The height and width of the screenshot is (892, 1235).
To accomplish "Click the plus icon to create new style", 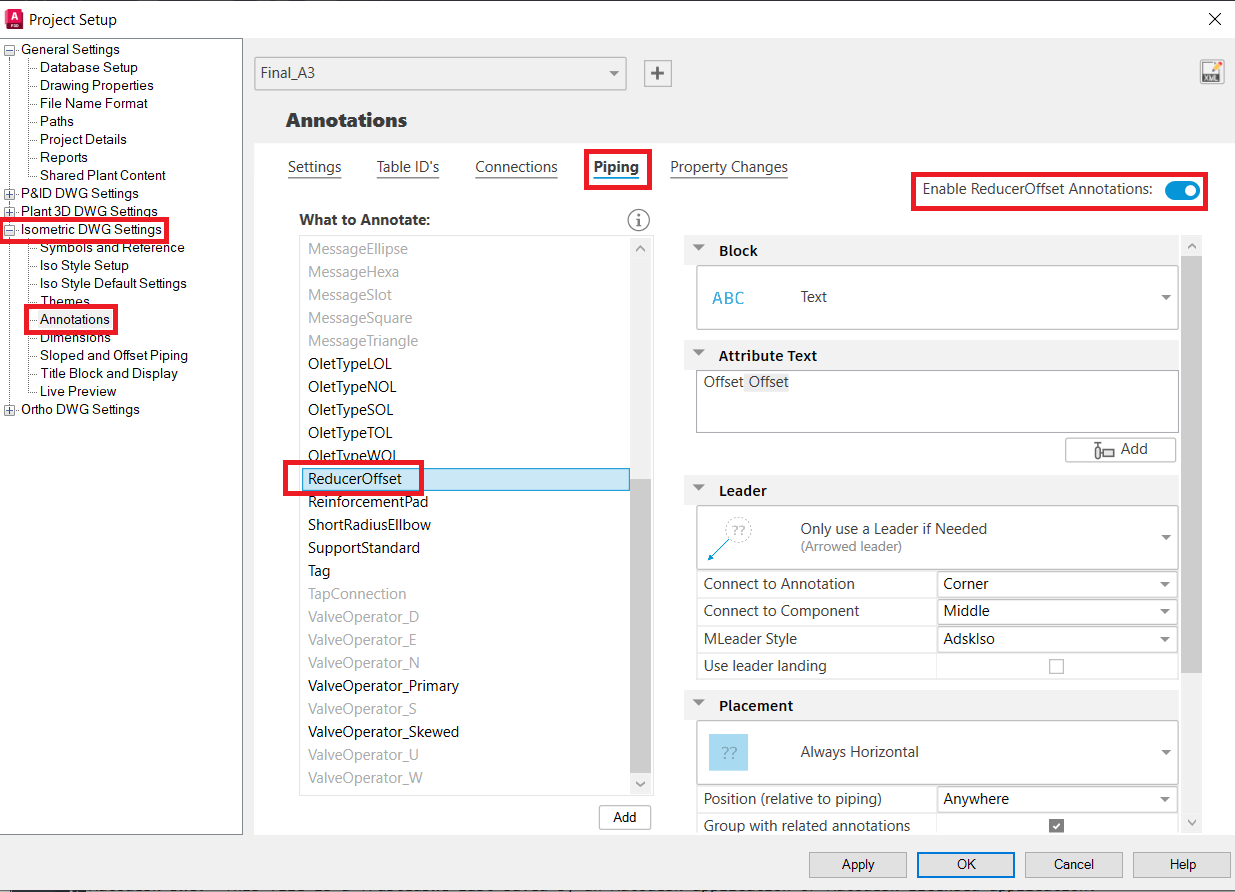I will point(657,73).
